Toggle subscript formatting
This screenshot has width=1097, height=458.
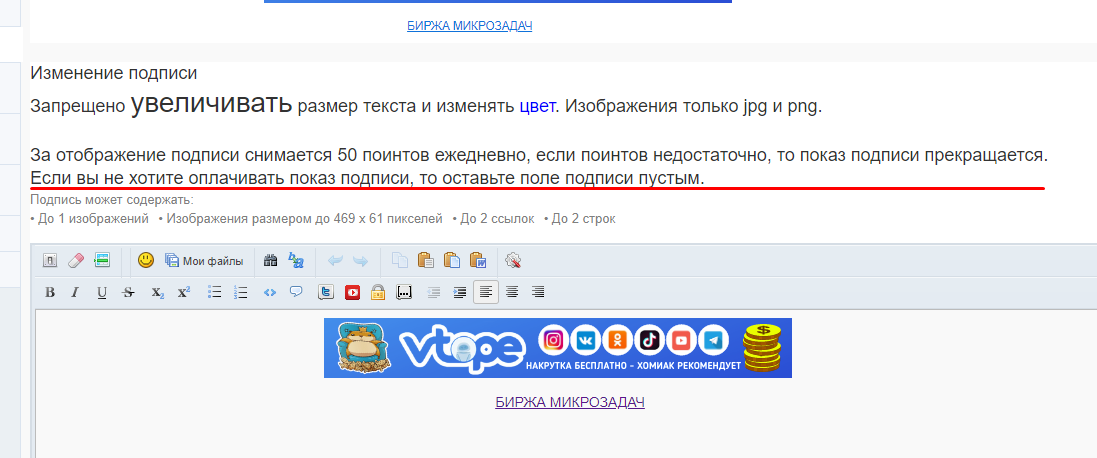[x=157, y=292]
